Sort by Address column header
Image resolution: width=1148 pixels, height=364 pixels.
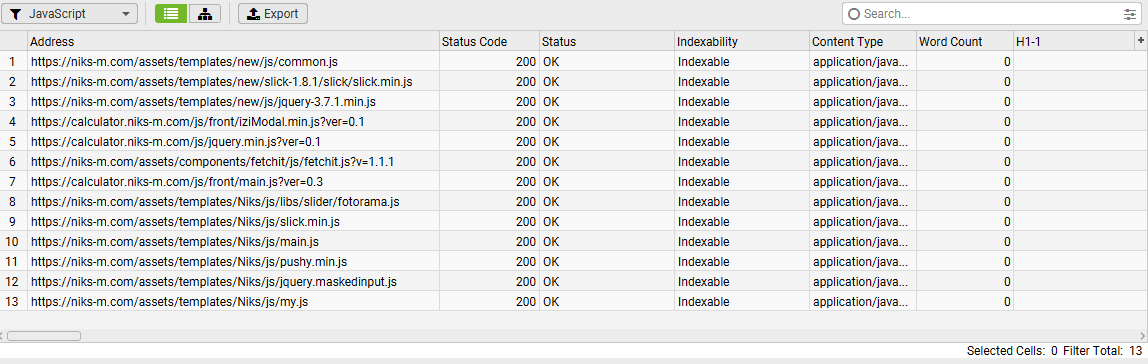(x=233, y=42)
